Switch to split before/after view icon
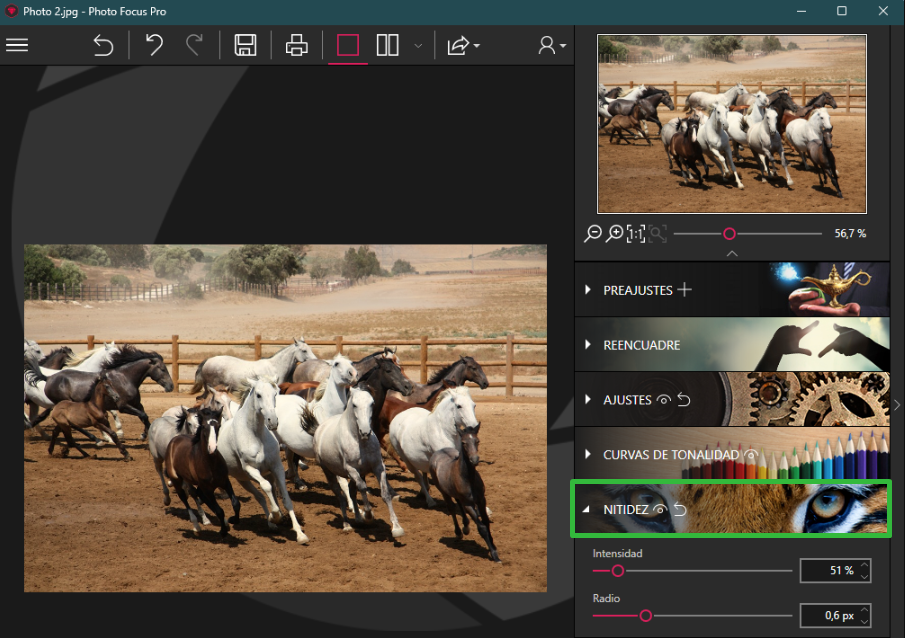The width and height of the screenshot is (905, 638). pyautogui.click(x=388, y=45)
